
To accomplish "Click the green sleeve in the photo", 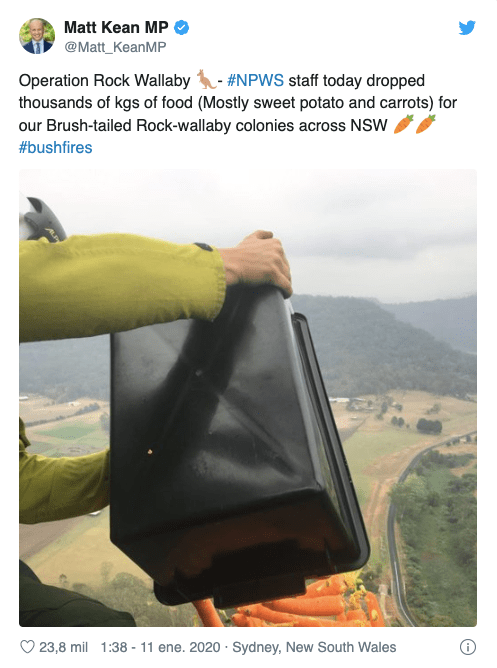I will [121, 285].
